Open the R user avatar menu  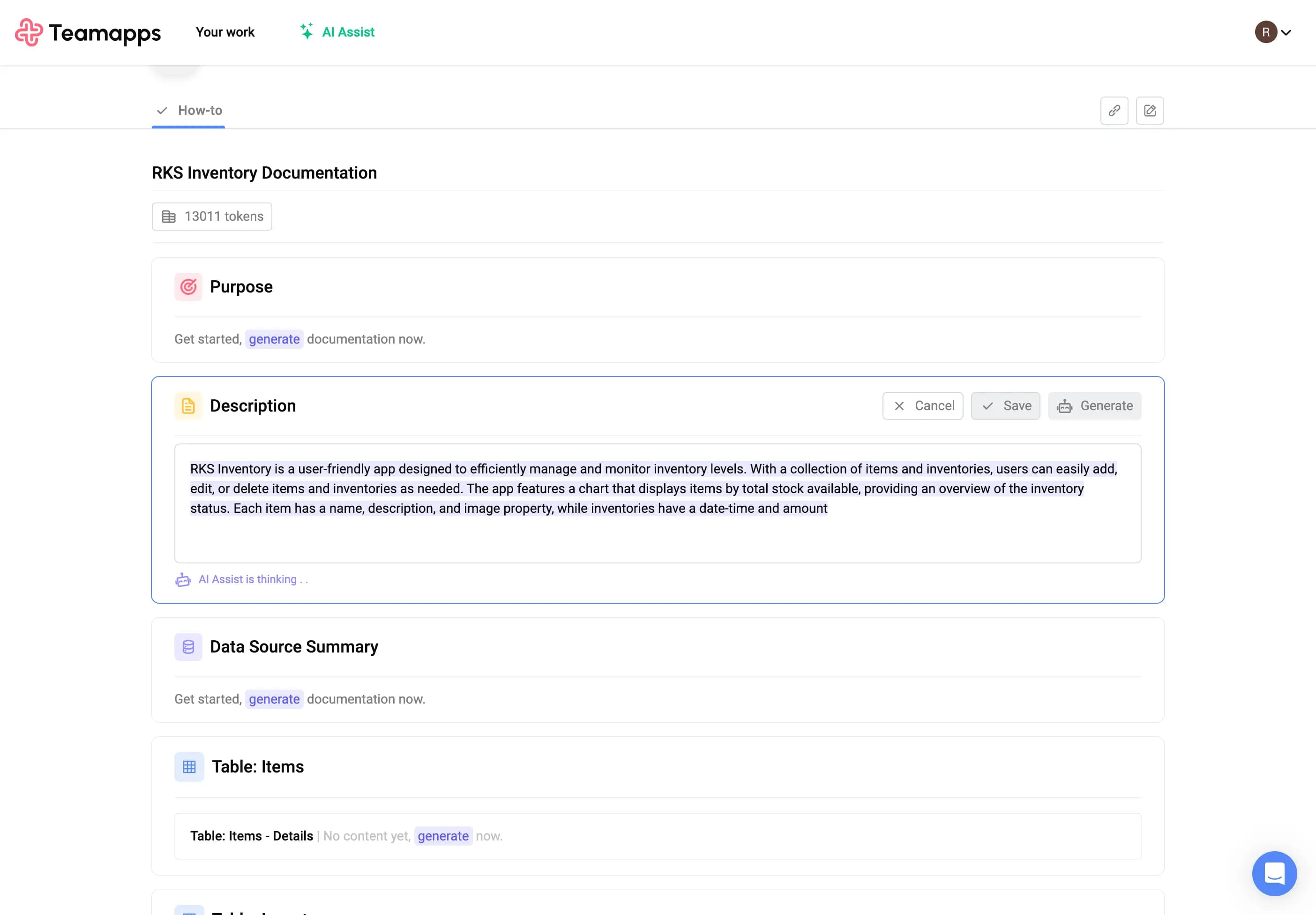(1265, 32)
